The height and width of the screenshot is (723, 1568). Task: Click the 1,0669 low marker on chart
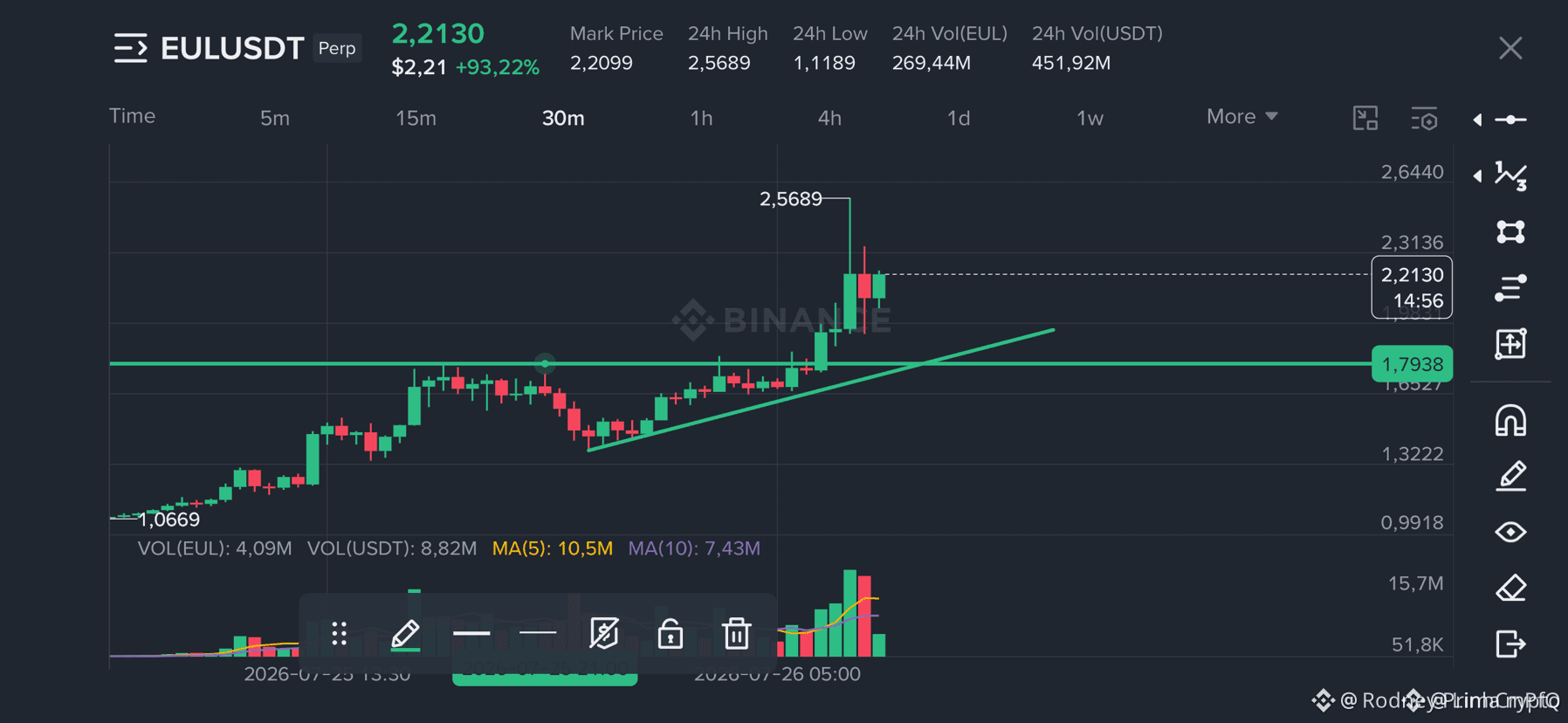coord(169,520)
